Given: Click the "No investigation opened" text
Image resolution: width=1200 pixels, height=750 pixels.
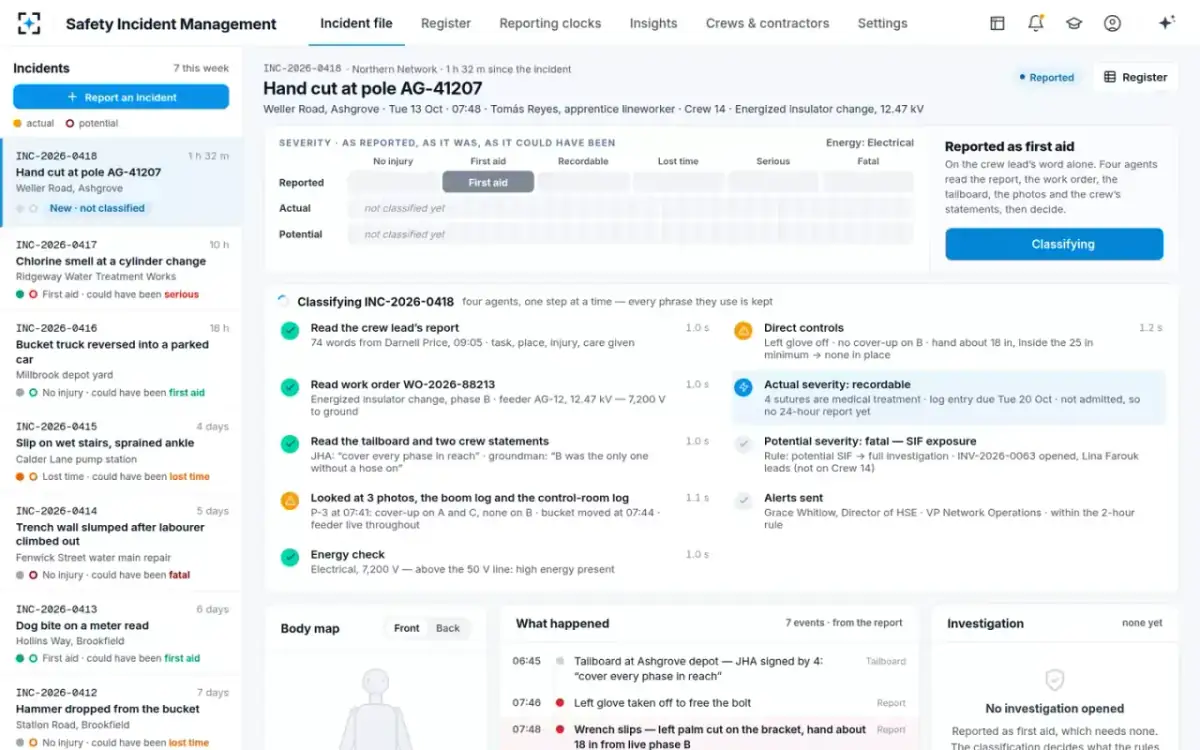Looking at the screenshot, I should coord(1054,708).
